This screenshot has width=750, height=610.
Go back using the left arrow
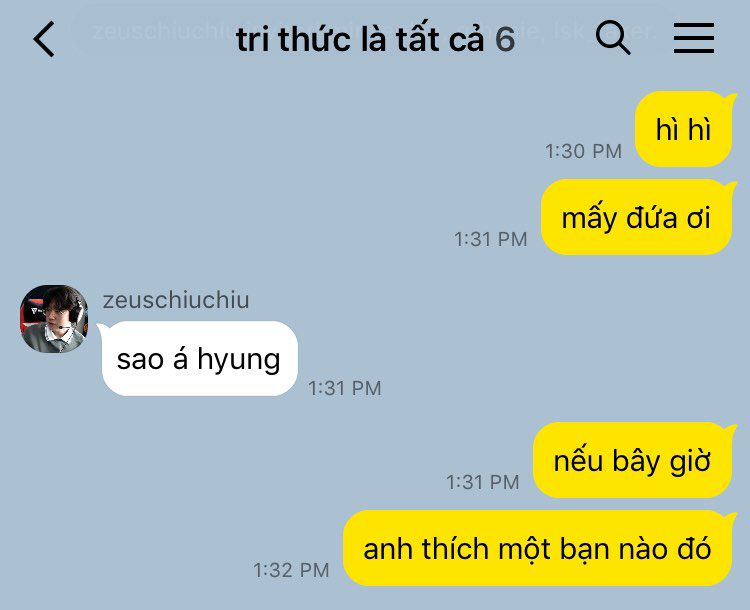(44, 39)
